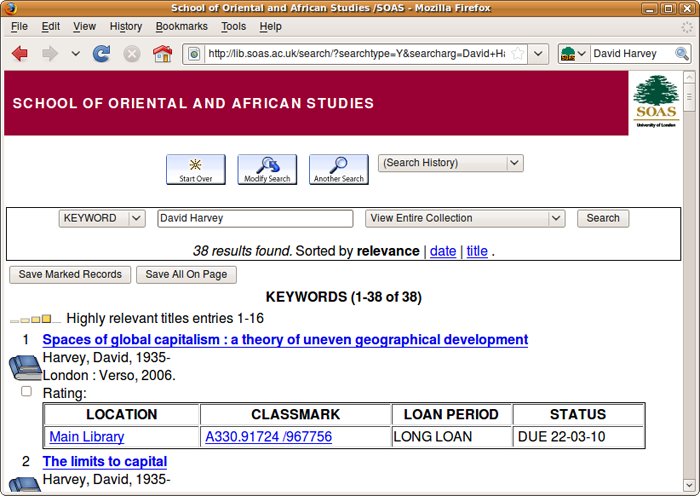Click the Firefox logo in title bar

tap(10, 8)
